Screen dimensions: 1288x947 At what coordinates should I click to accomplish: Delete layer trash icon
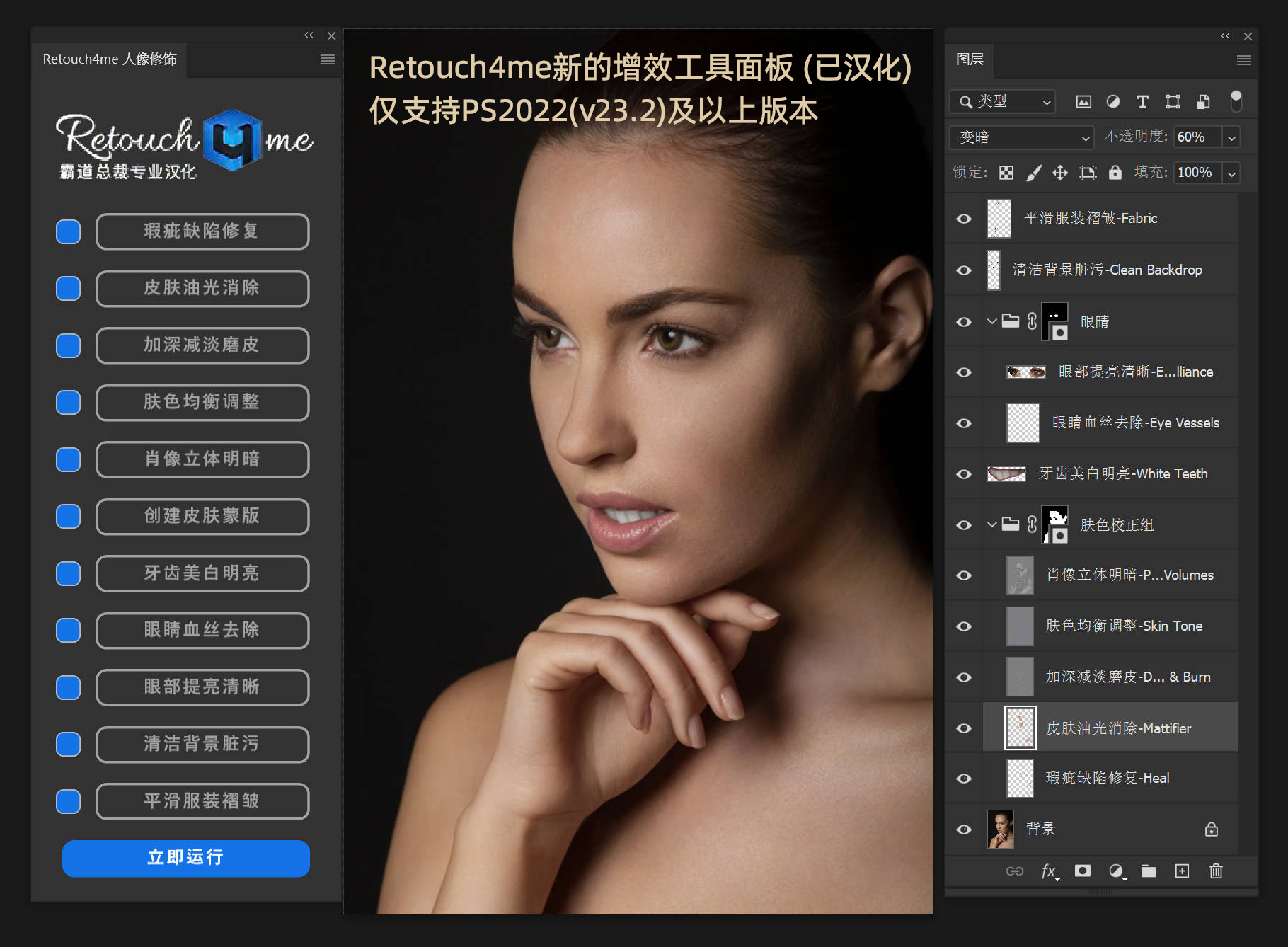1216,871
